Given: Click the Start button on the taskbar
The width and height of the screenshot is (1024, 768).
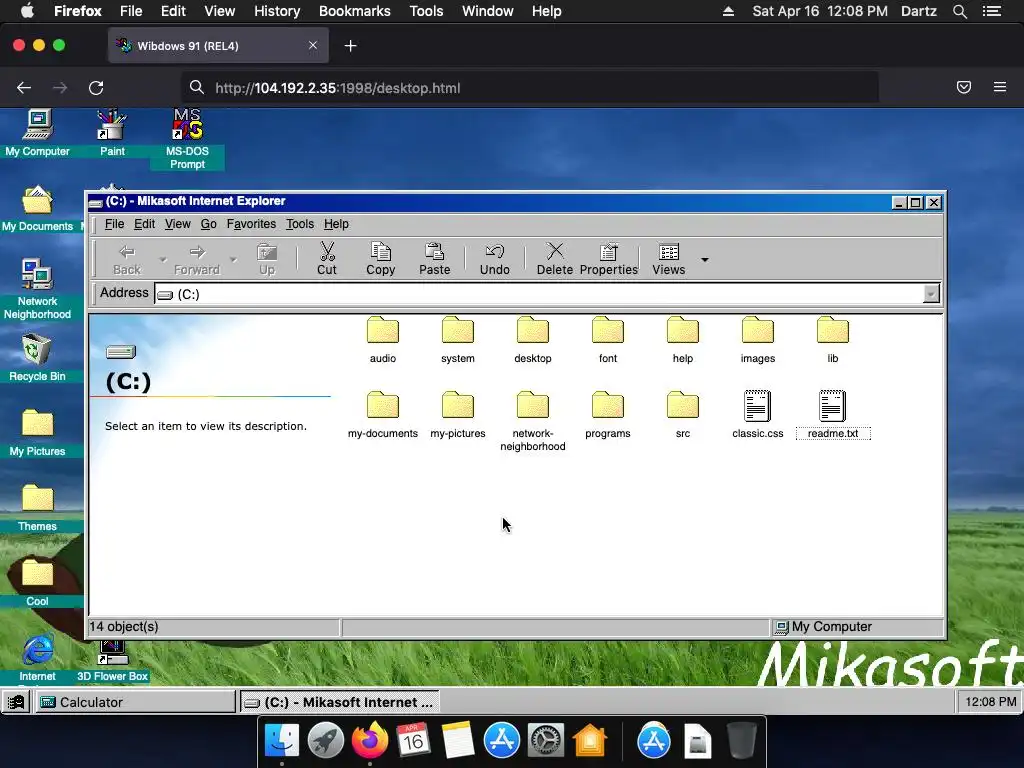Looking at the screenshot, I should pyautogui.click(x=16, y=702).
